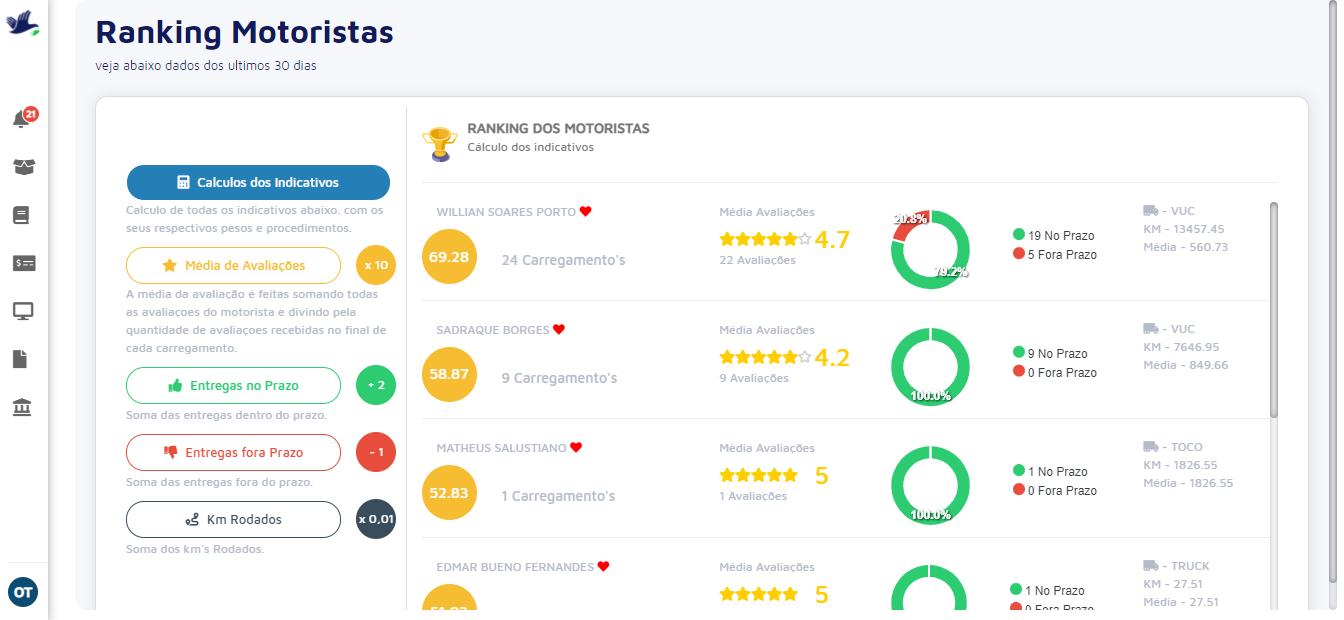Click Km Rodados button
Viewport: 1344px width, 620px height.
click(233, 519)
